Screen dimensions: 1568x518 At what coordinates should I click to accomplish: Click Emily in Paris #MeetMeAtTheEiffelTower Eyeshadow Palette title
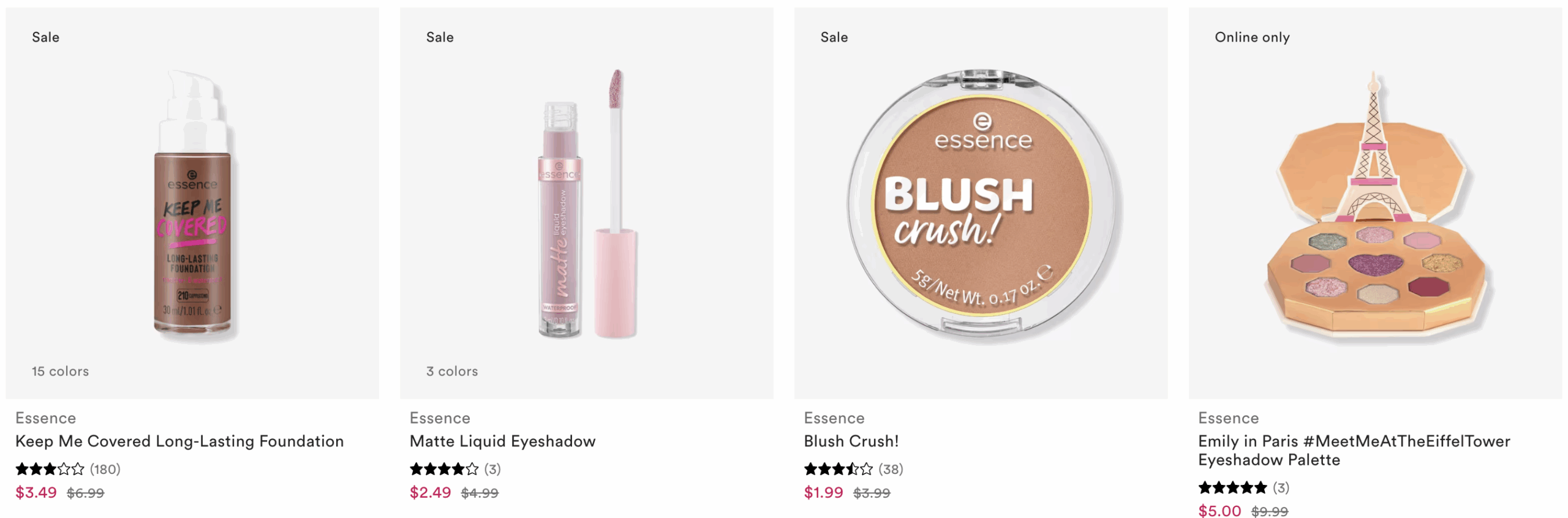click(1354, 451)
